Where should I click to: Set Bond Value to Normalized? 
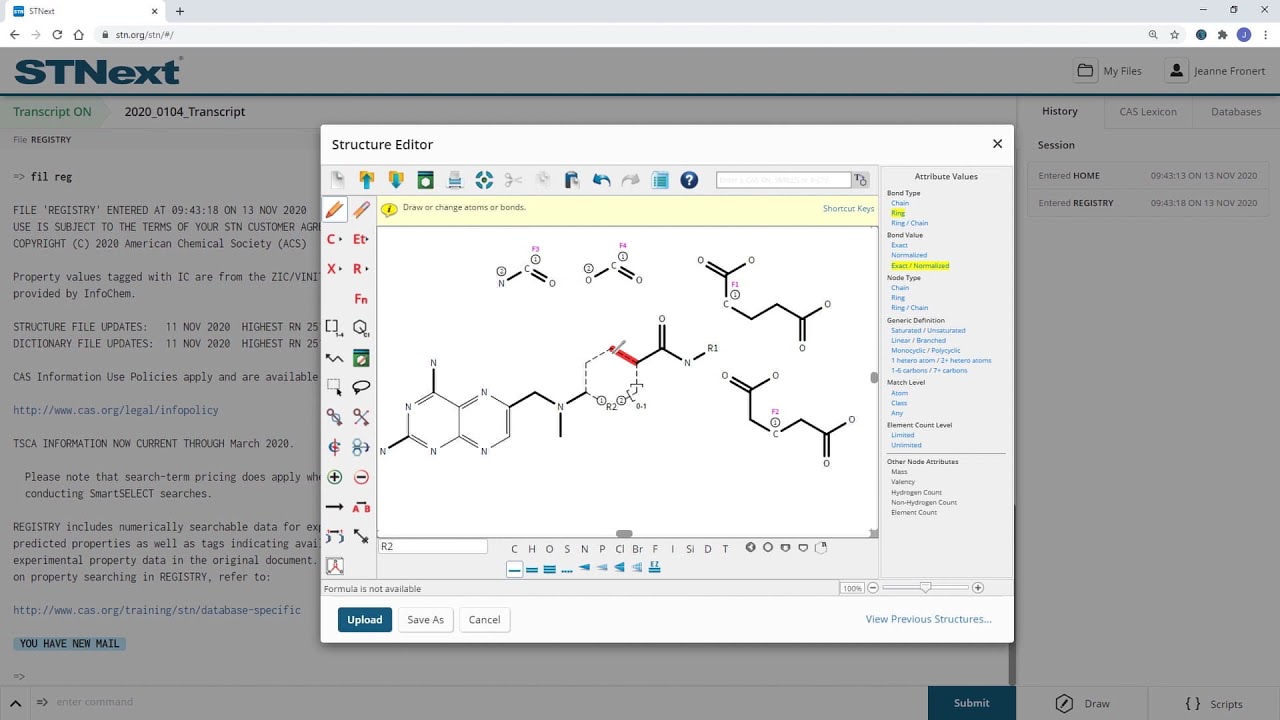[909, 255]
